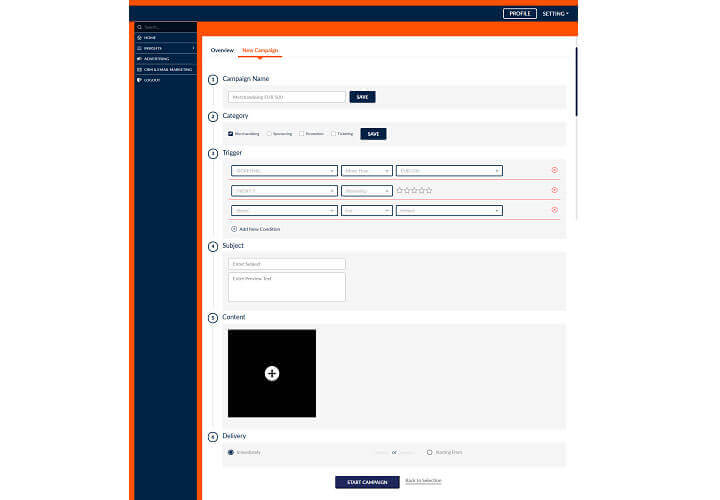Switch to the Overview tab
The image size is (720, 500).
(x=222, y=50)
